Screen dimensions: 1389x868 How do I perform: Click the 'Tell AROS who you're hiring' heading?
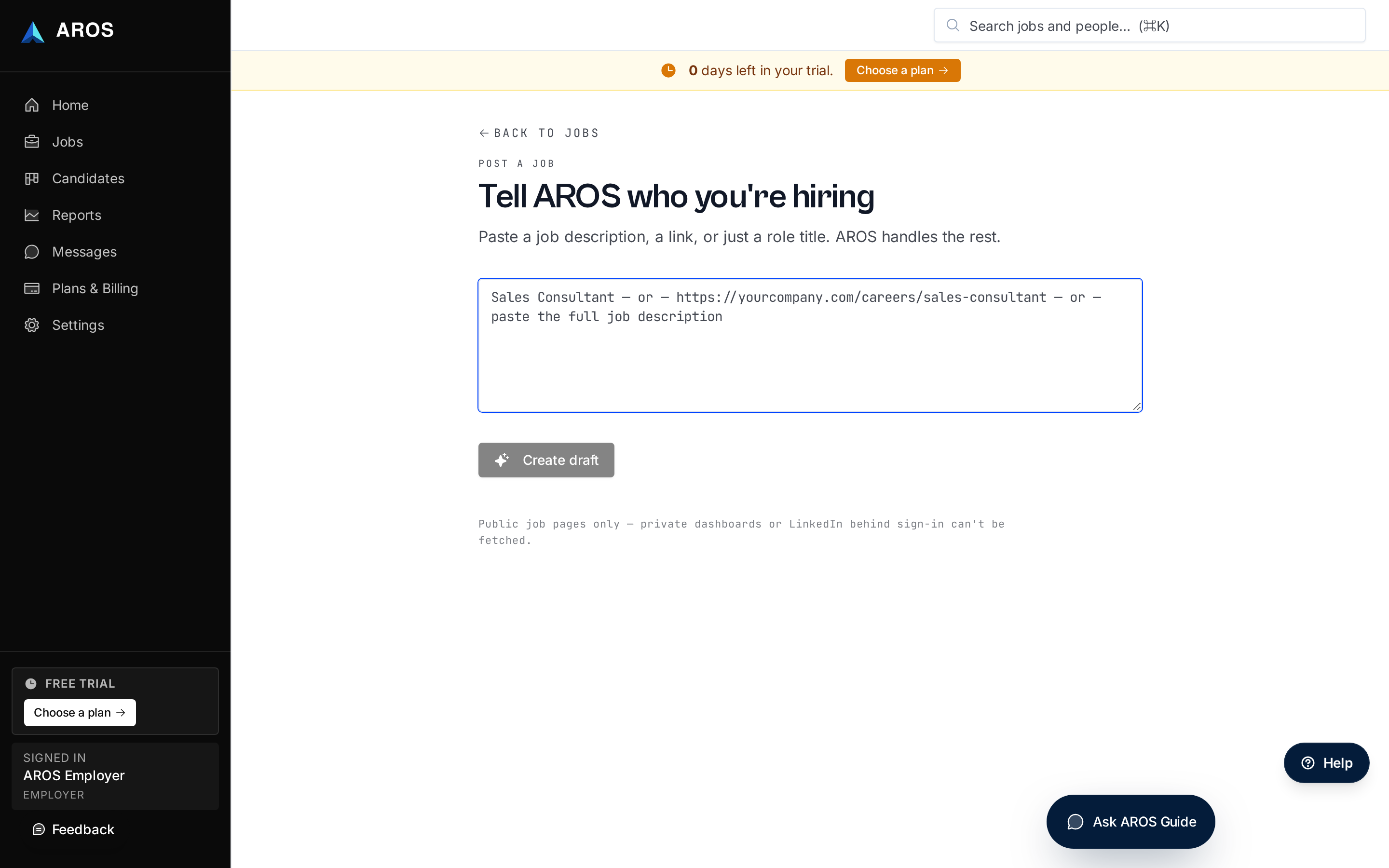tap(676, 196)
